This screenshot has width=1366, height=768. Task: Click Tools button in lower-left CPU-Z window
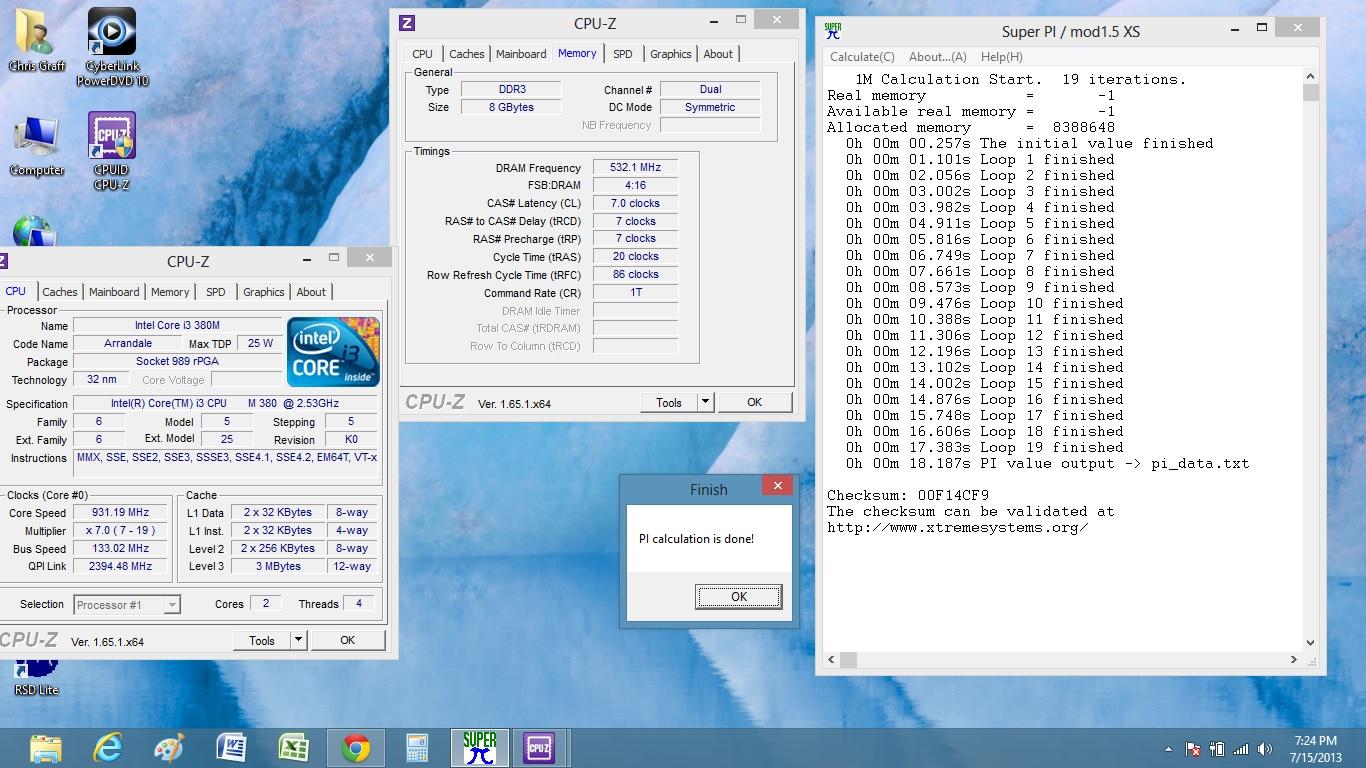pyautogui.click(x=262, y=640)
